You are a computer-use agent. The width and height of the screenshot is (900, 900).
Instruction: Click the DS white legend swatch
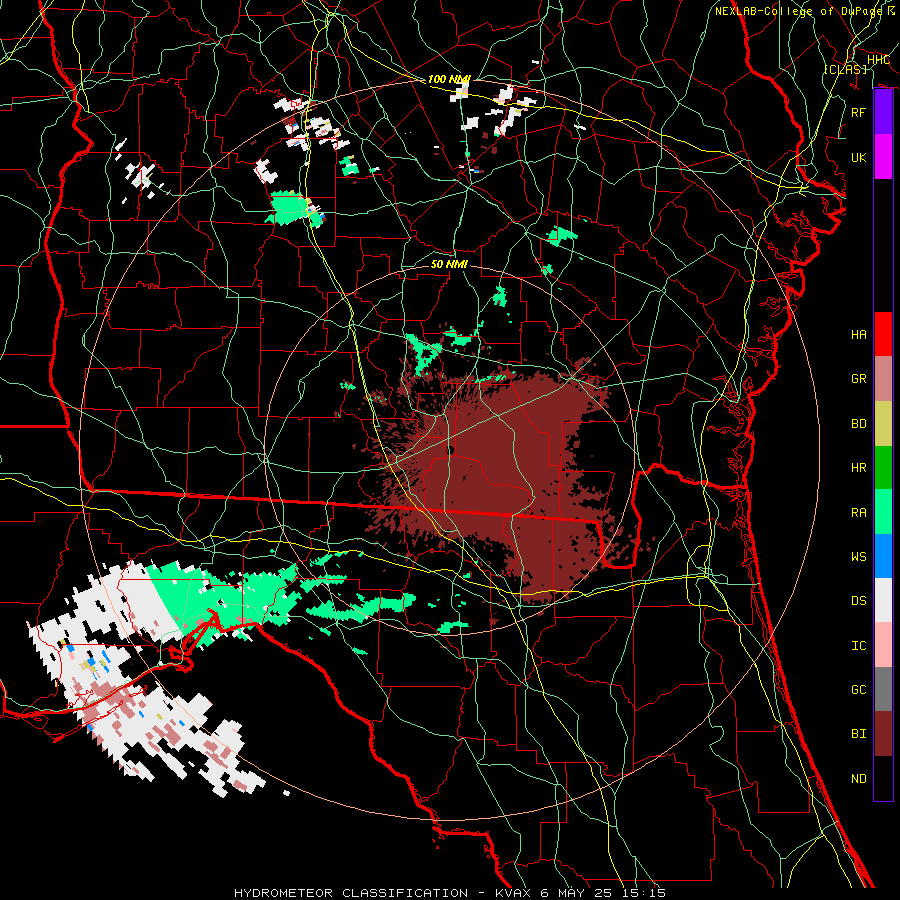[x=883, y=600]
